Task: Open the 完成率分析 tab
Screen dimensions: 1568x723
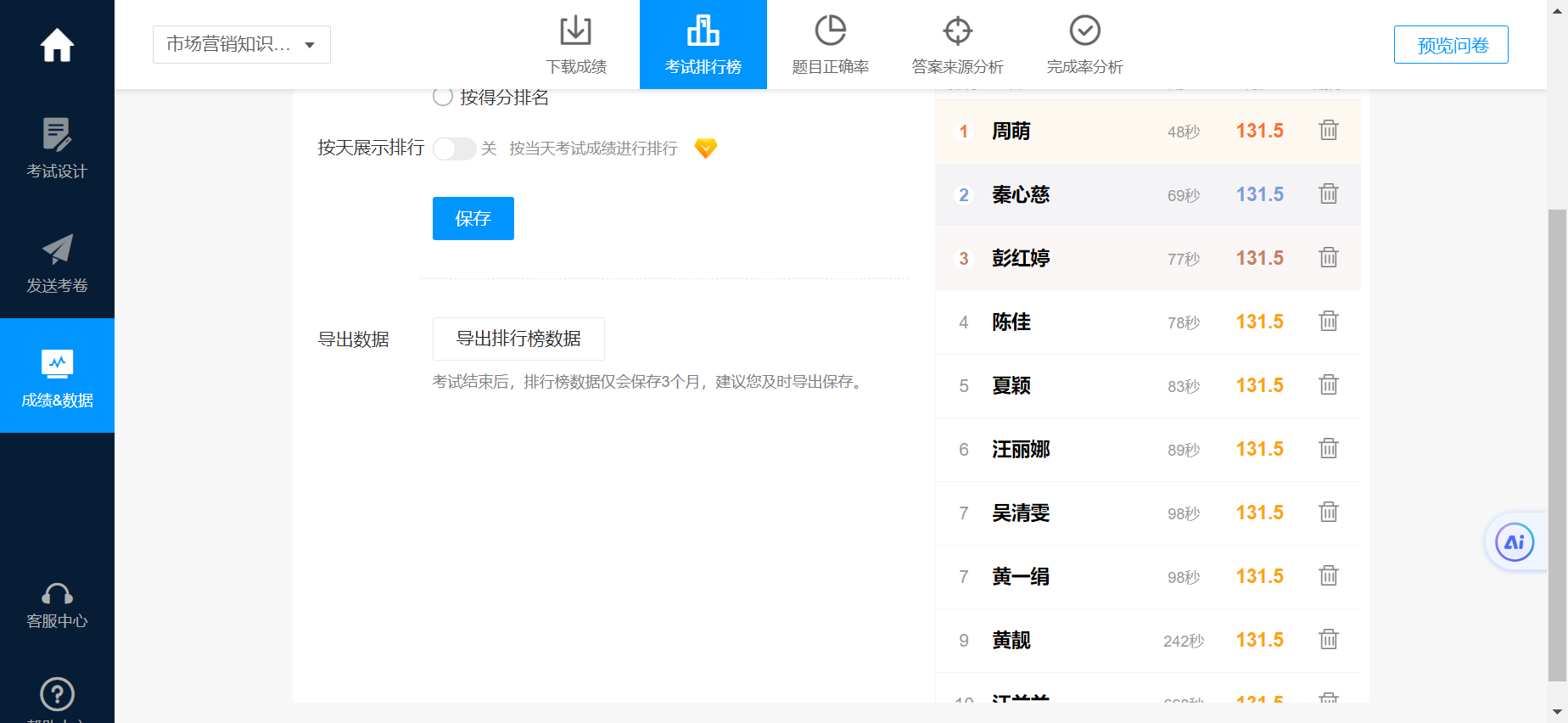Action: click(1084, 45)
